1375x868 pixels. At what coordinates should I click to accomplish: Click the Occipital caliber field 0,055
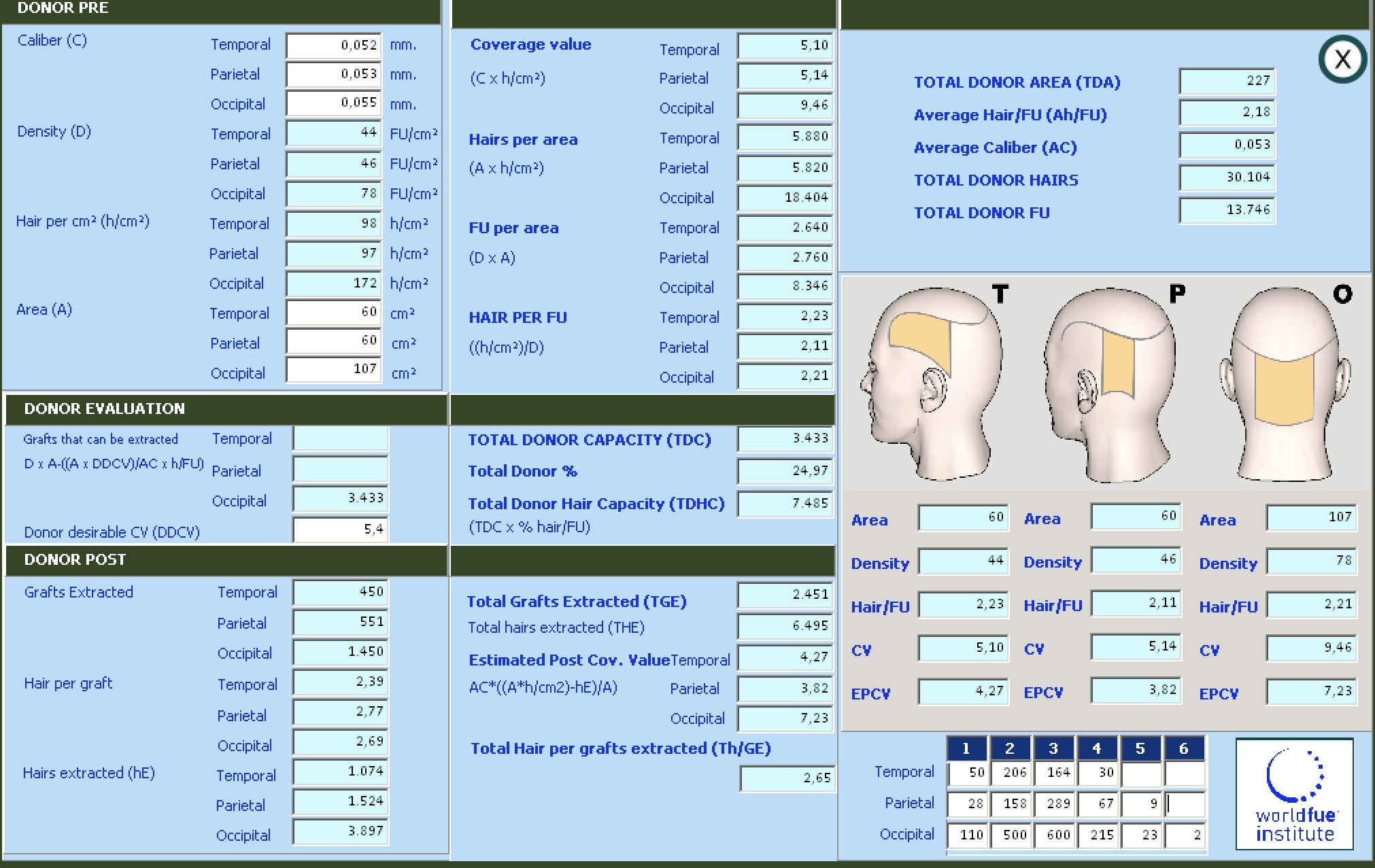333,103
